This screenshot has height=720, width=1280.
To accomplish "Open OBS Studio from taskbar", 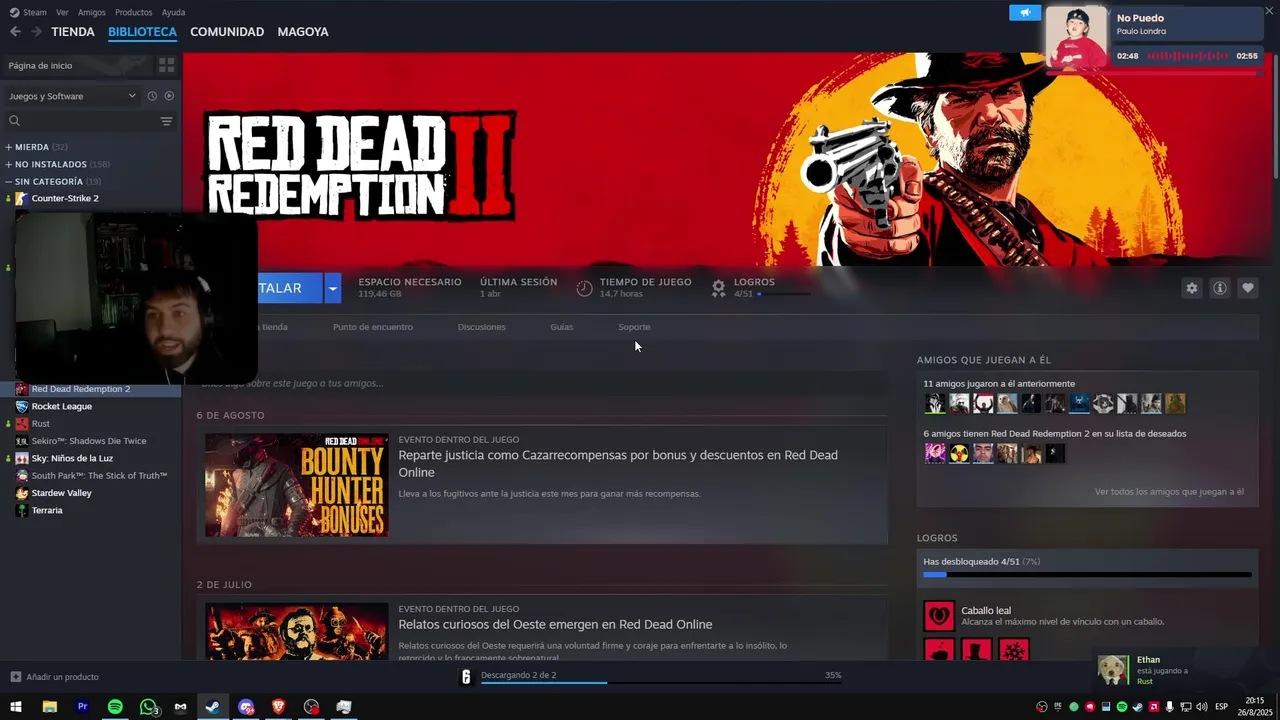I will click(x=312, y=707).
